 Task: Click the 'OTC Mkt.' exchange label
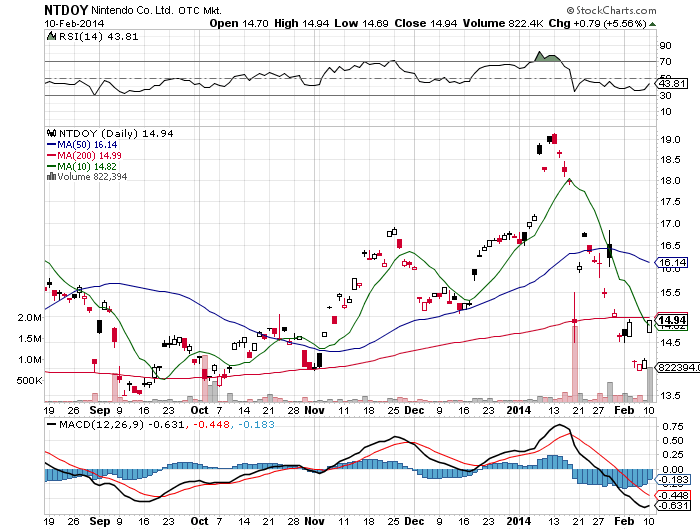pos(200,11)
